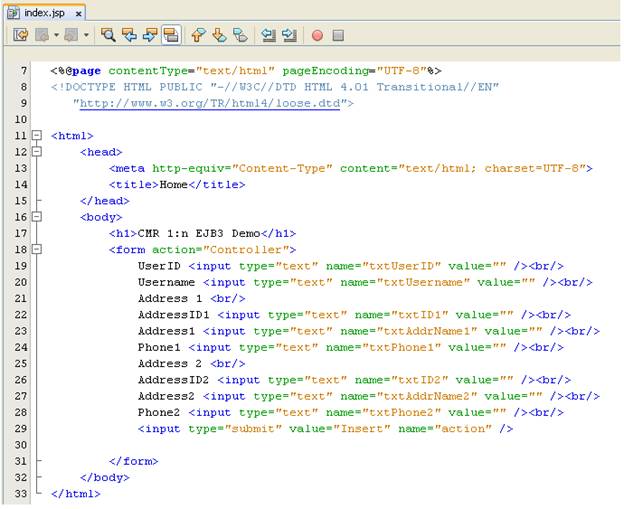Click the Last Edit toolbar icon

coord(21,35)
